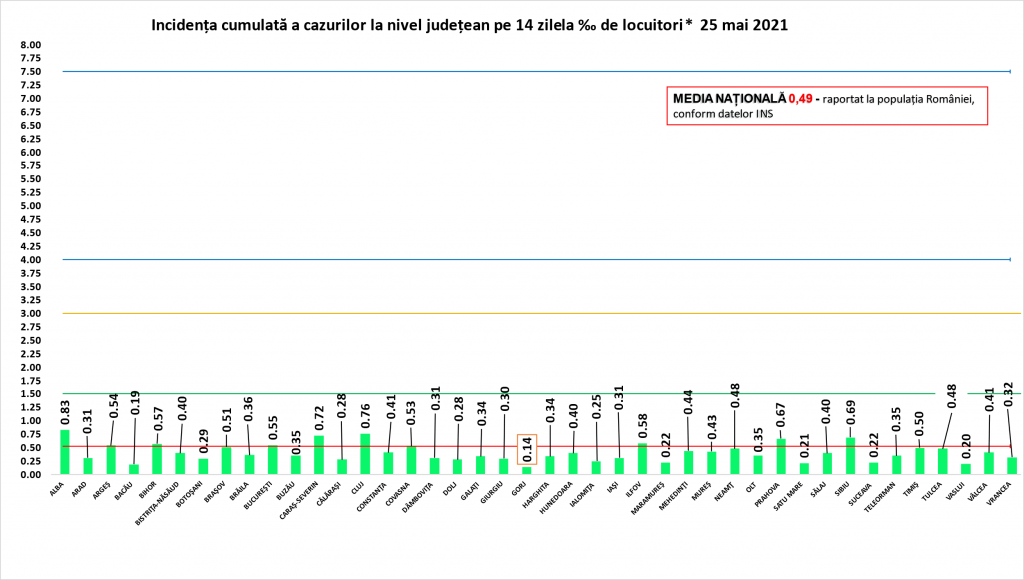Image resolution: width=1024 pixels, height=580 pixels.
Task: Click the ILFOV county label
Action: click(634, 490)
